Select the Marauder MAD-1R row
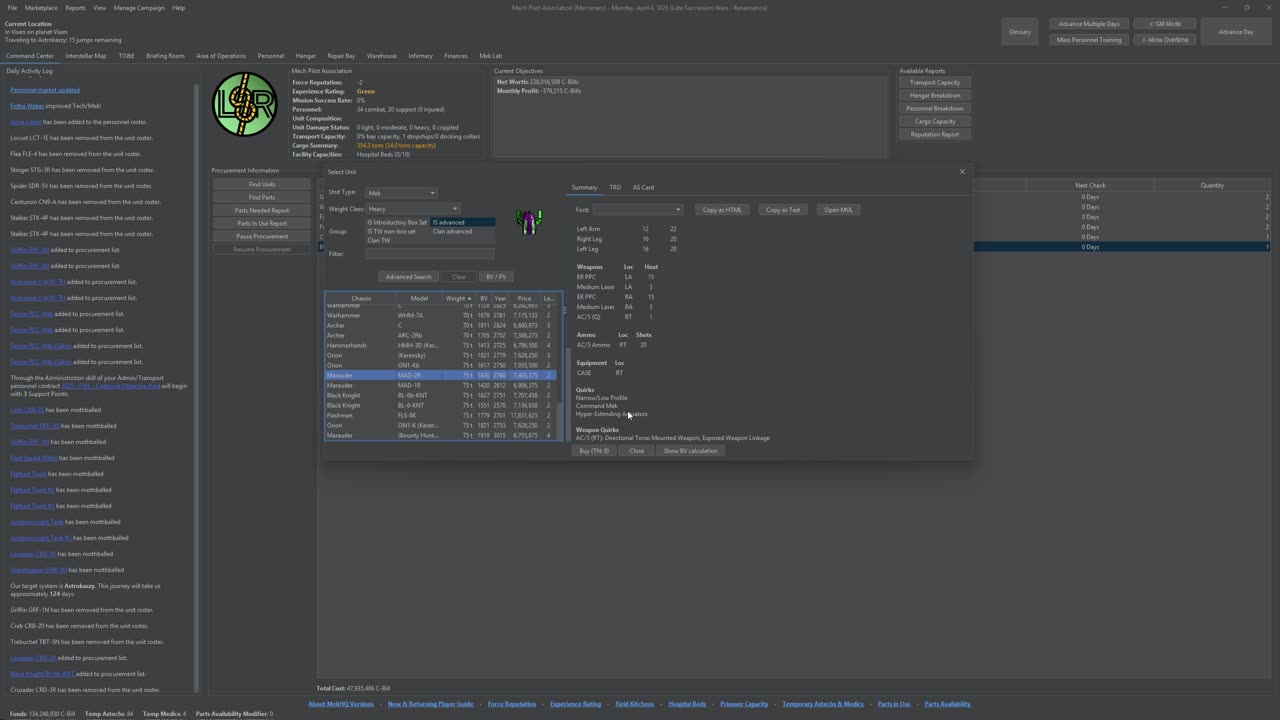Image resolution: width=1280 pixels, height=720 pixels. point(442,385)
